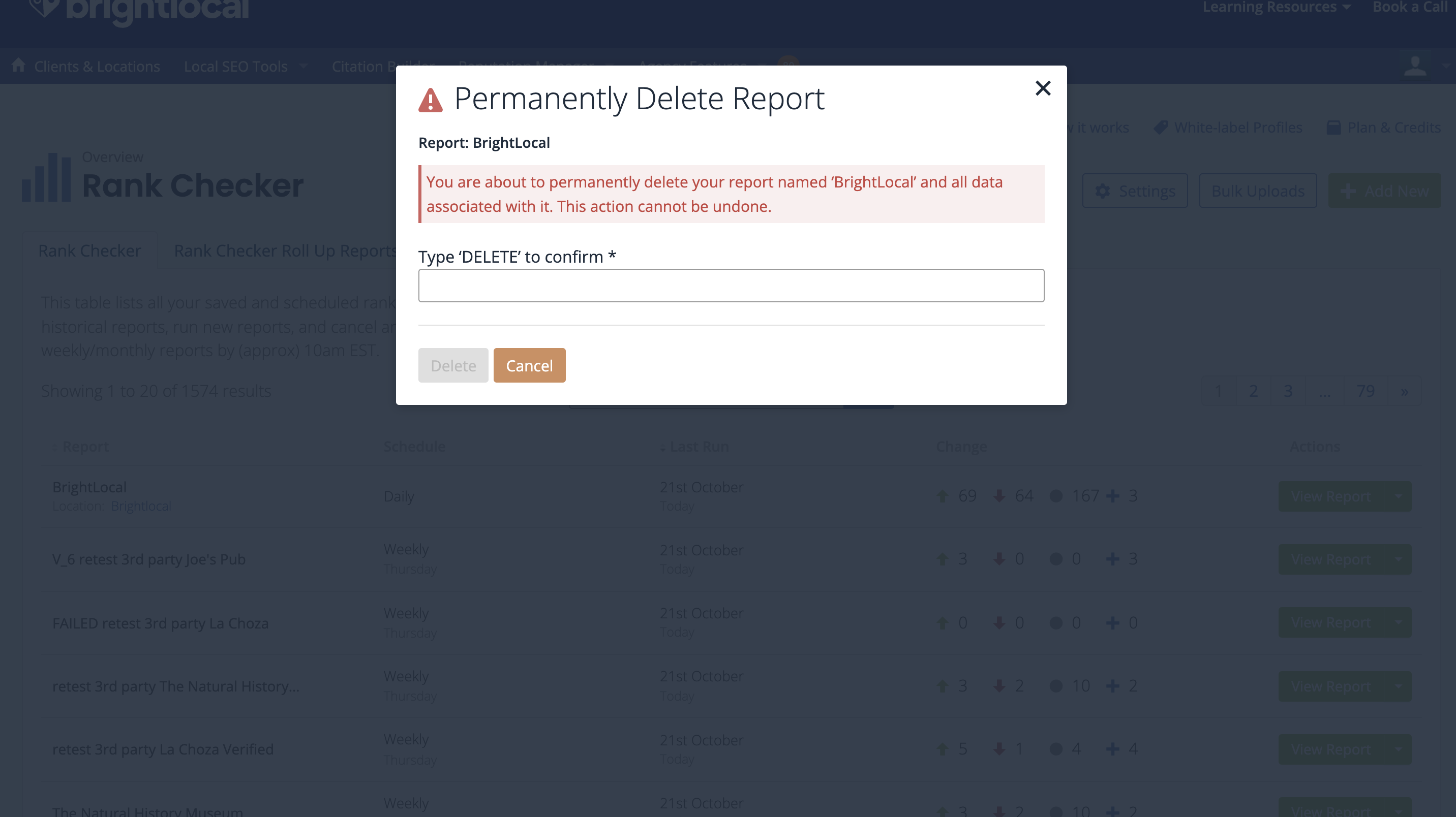
Task: Expand the BrightLocal View Report dropdown arrow
Action: (1398, 496)
